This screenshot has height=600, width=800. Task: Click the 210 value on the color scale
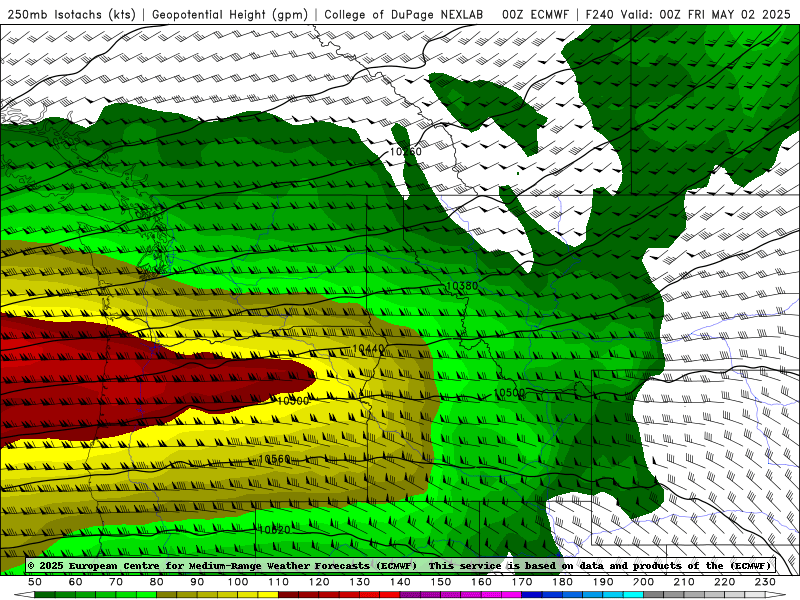pyautogui.click(x=684, y=582)
